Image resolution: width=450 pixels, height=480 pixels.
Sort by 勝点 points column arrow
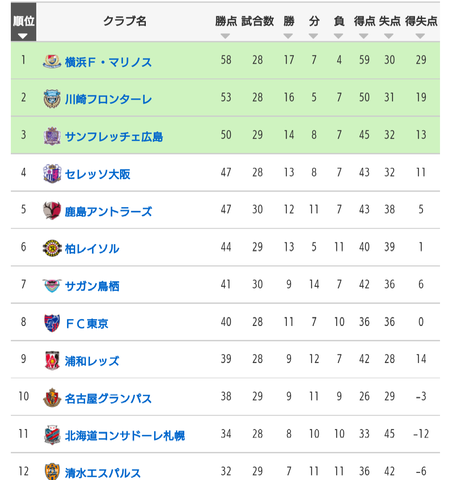pos(225,36)
